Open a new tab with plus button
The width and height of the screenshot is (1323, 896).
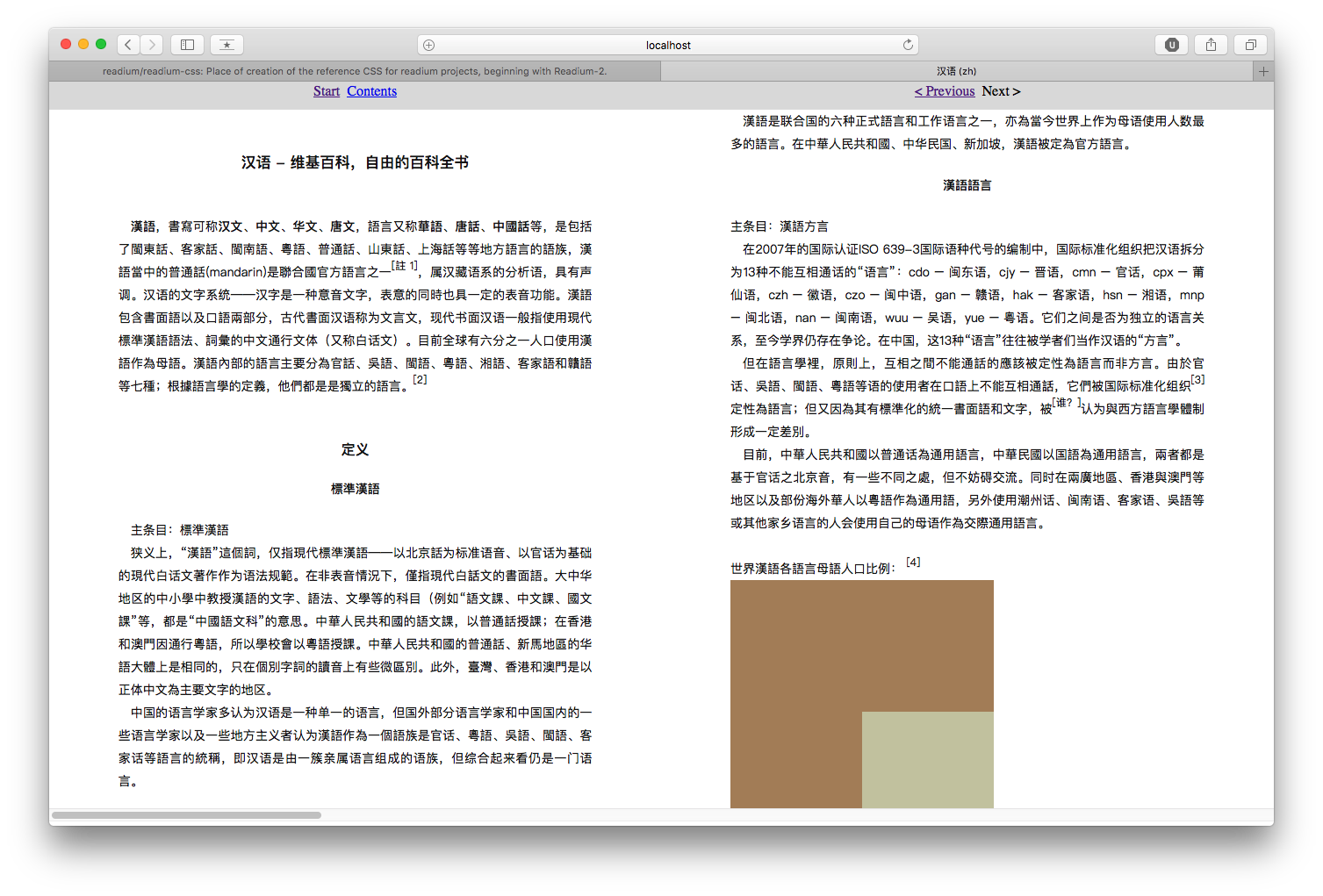point(1263,71)
